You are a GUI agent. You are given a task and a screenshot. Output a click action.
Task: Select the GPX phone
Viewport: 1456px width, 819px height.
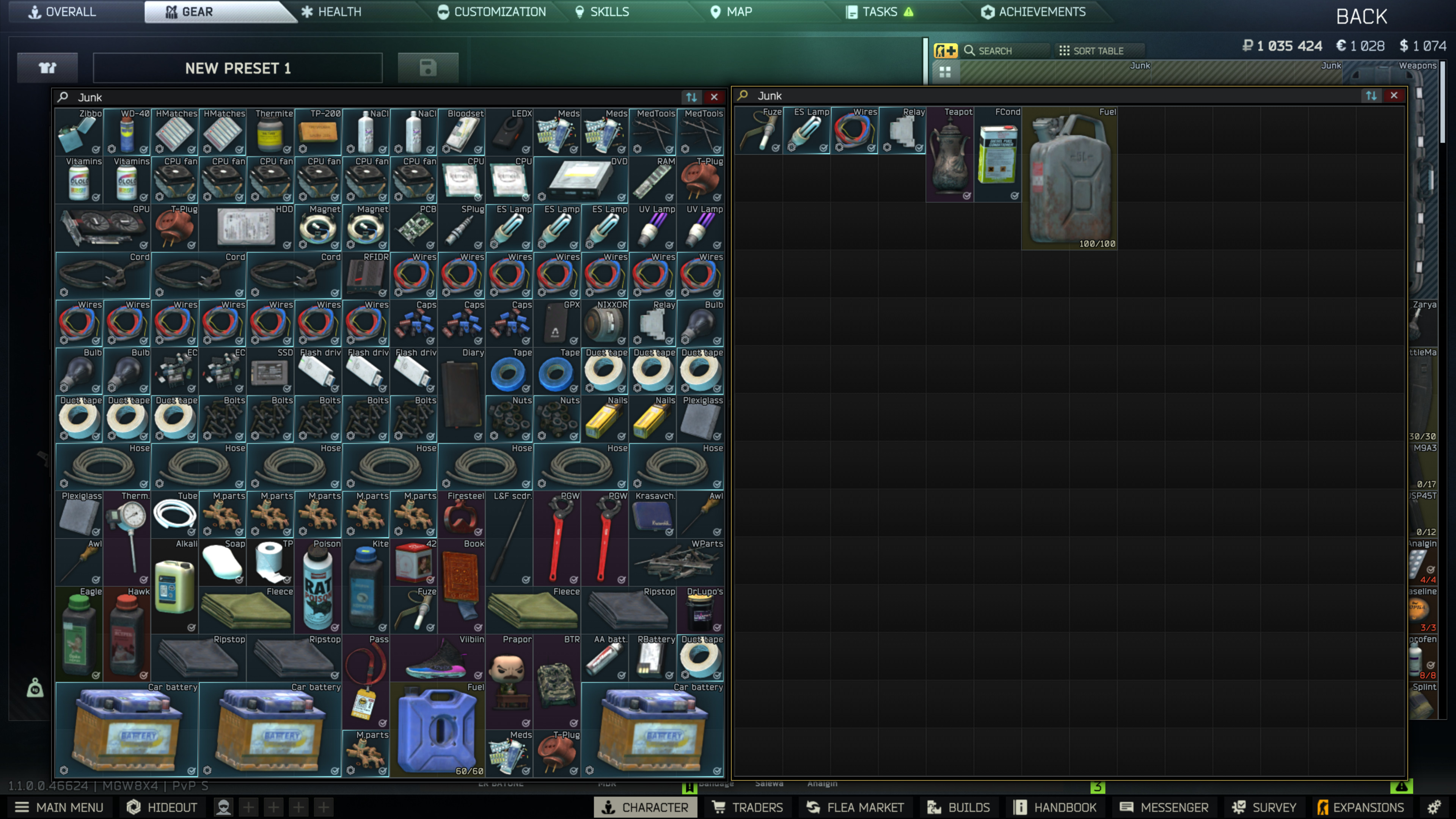click(x=557, y=323)
